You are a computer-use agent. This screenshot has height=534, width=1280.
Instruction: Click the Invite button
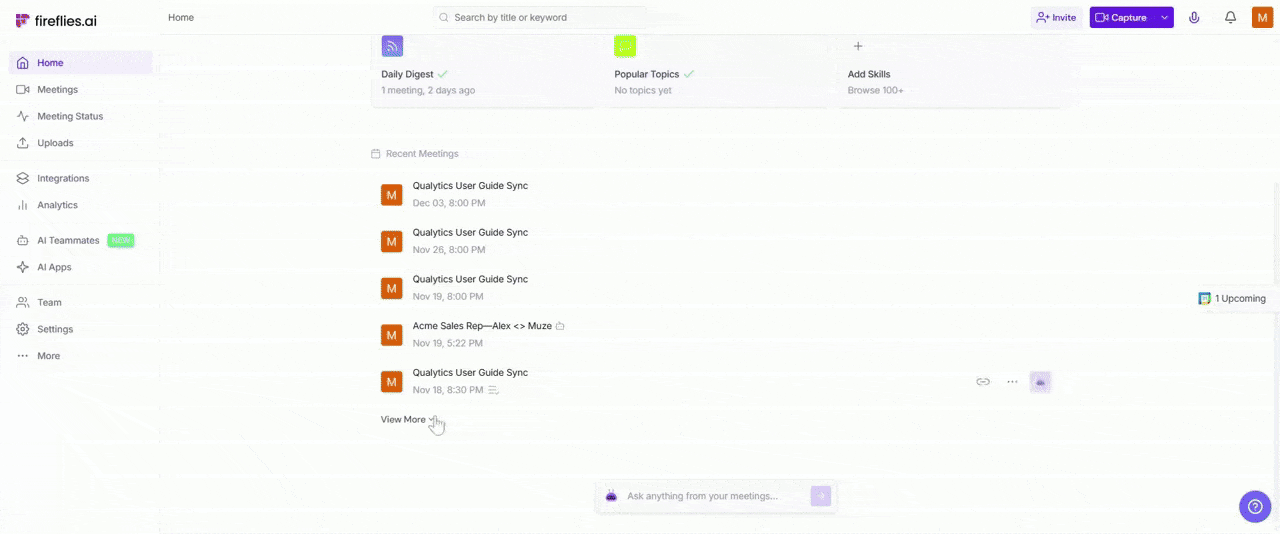1056,18
